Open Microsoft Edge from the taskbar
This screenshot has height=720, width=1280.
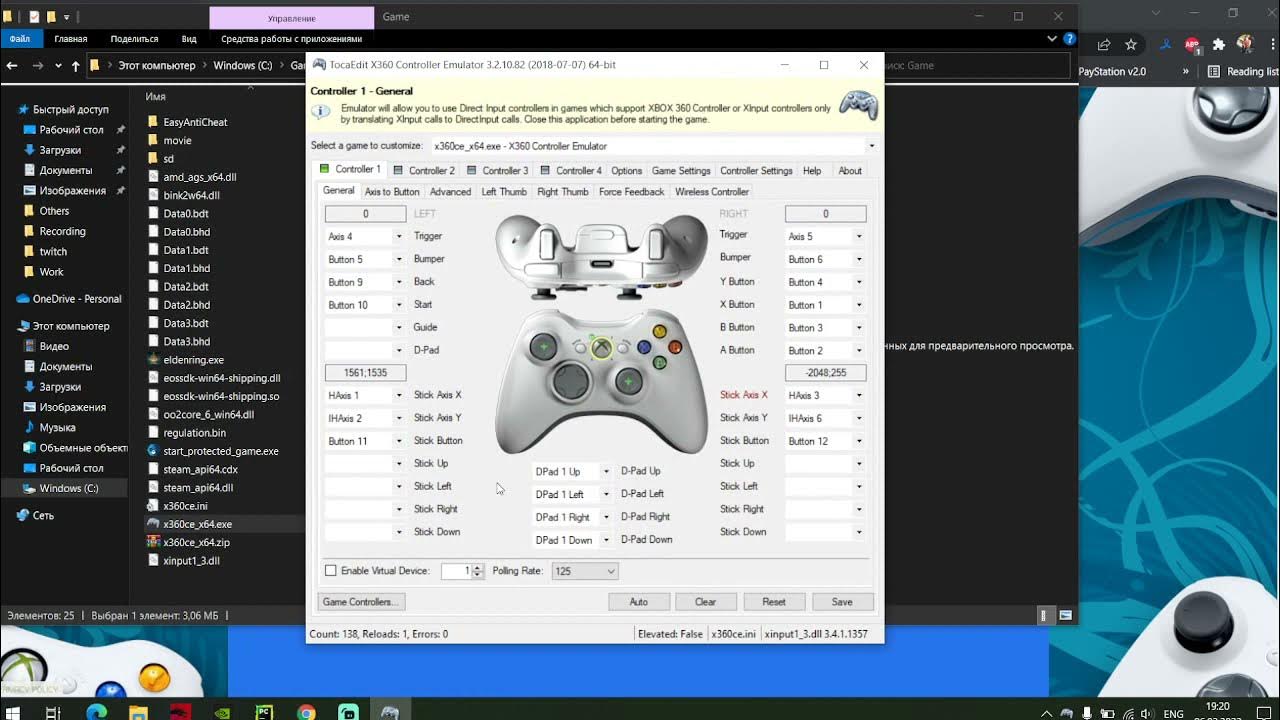[96, 713]
